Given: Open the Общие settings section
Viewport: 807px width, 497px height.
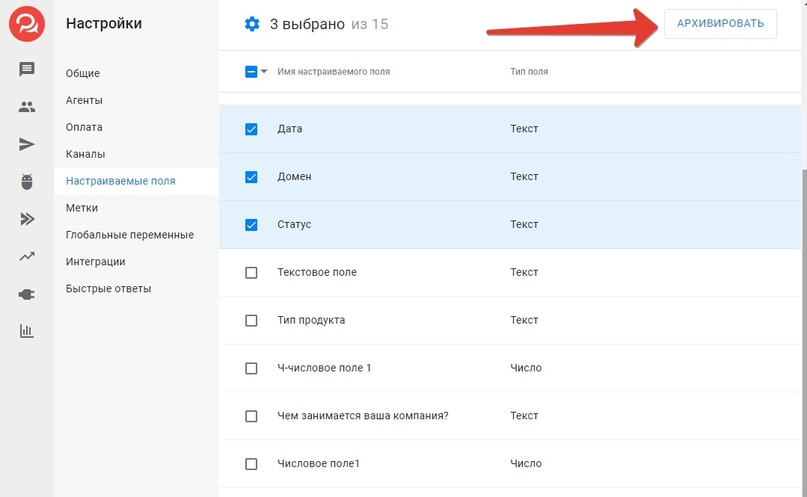Looking at the screenshot, I should (83, 74).
